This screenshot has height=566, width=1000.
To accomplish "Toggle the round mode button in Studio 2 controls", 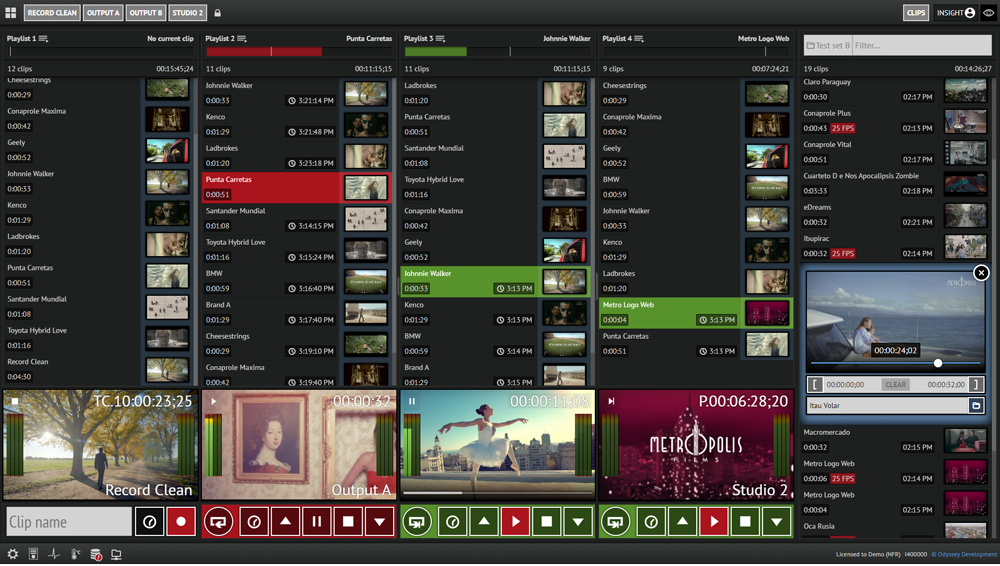I will coord(615,522).
